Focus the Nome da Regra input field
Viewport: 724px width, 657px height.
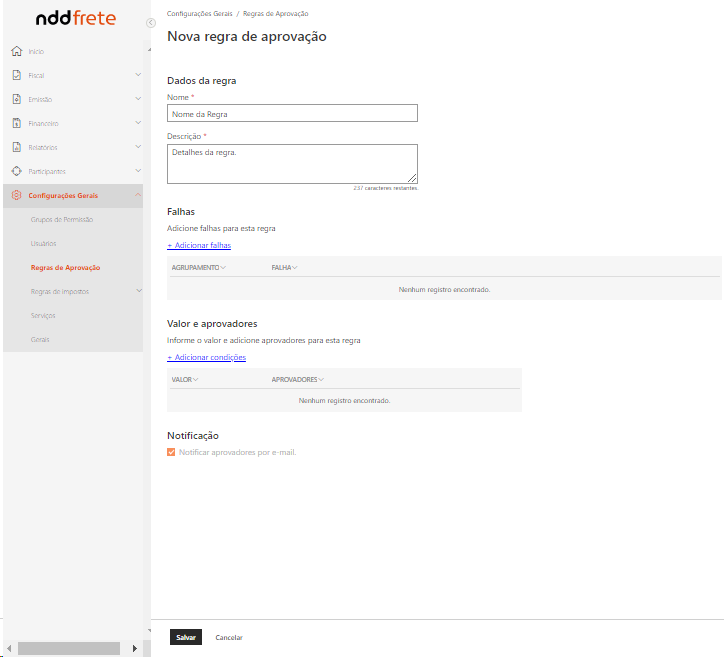pos(292,113)
